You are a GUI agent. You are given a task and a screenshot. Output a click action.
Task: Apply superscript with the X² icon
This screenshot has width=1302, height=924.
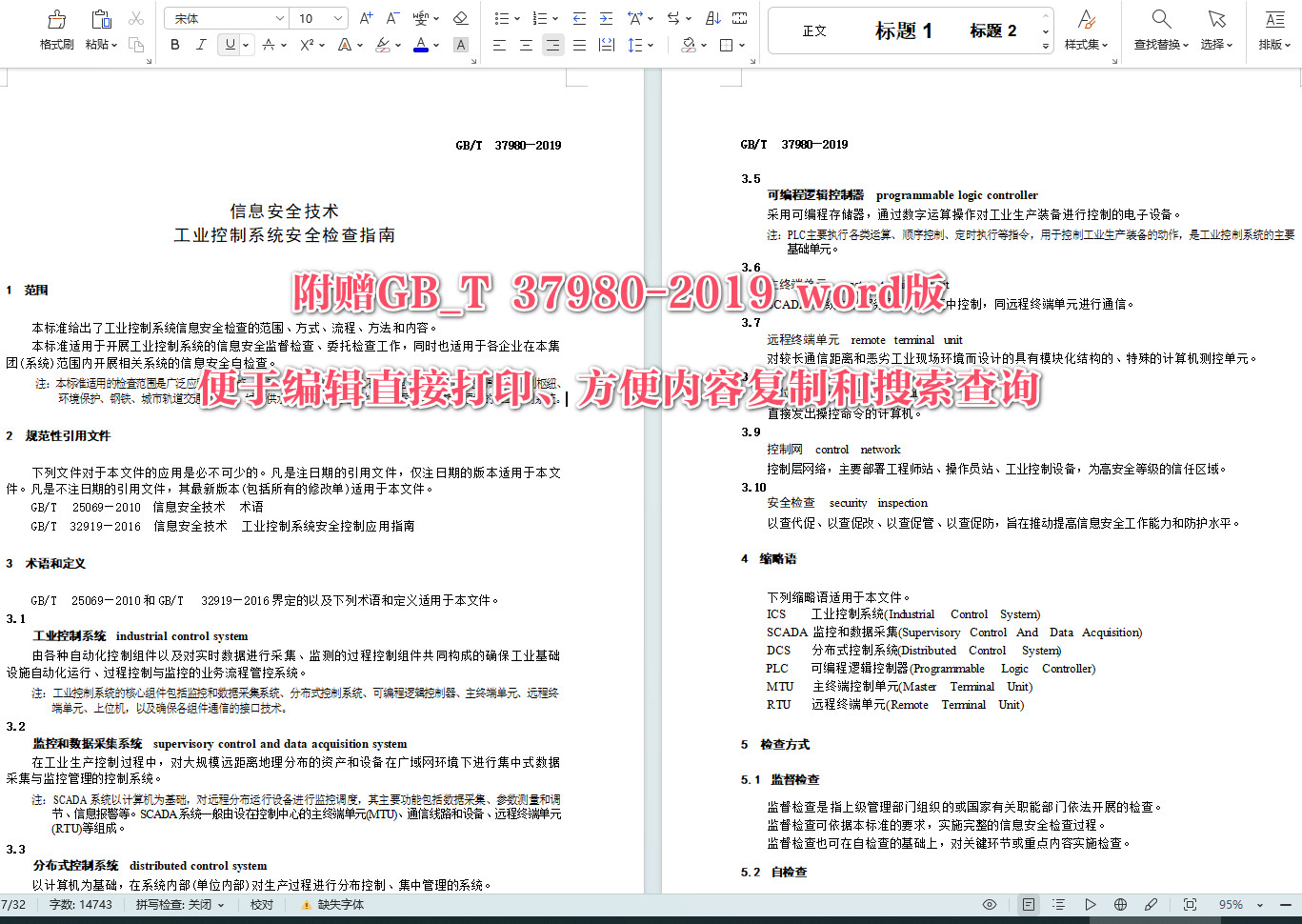[307, 44]
